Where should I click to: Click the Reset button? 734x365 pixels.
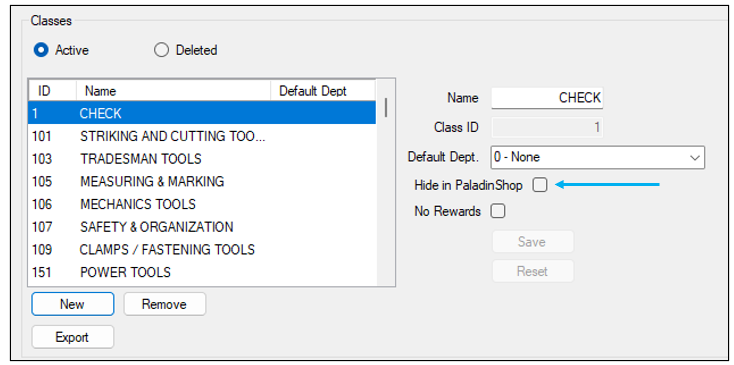533,271
